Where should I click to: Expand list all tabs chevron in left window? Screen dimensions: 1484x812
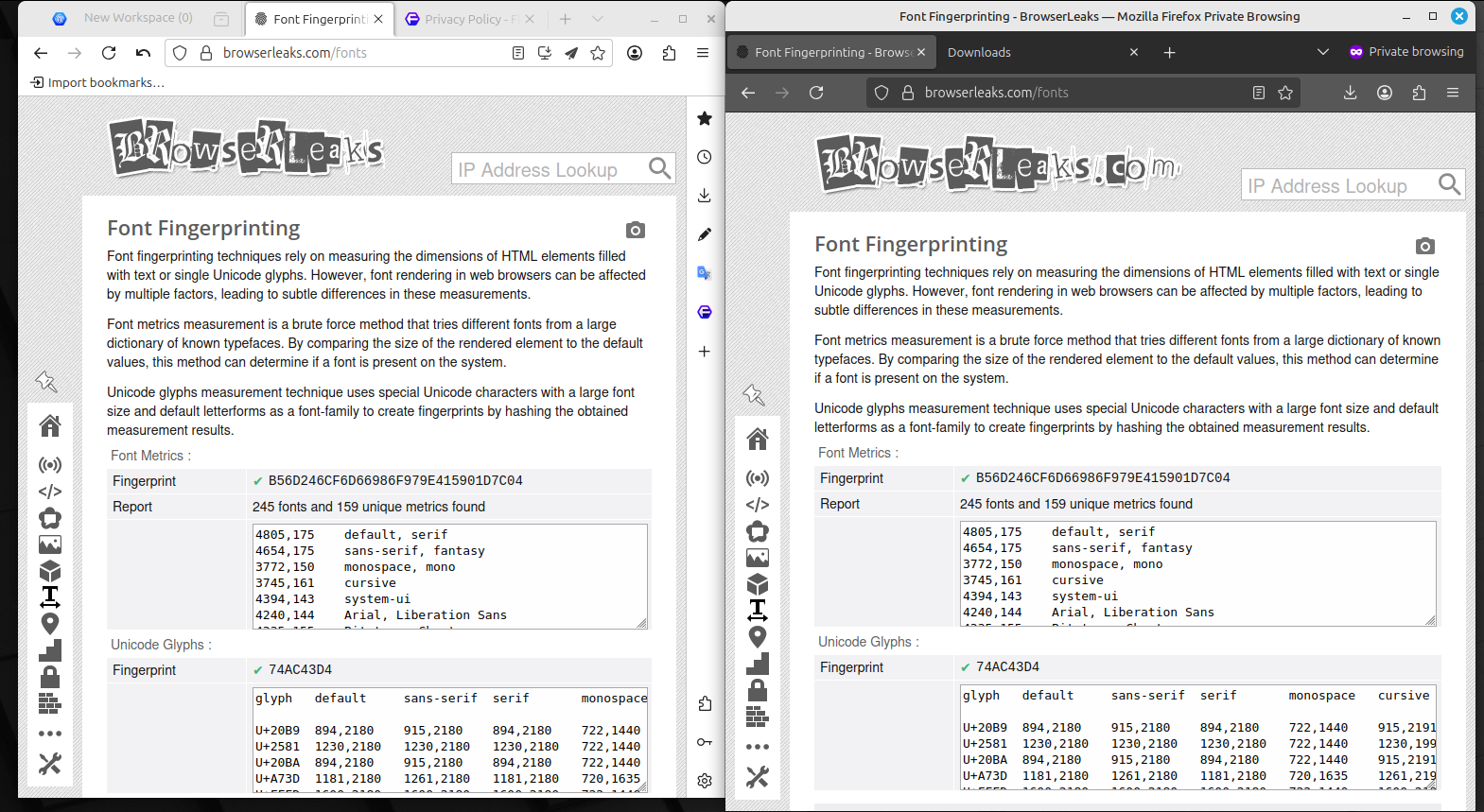point(598,19)
